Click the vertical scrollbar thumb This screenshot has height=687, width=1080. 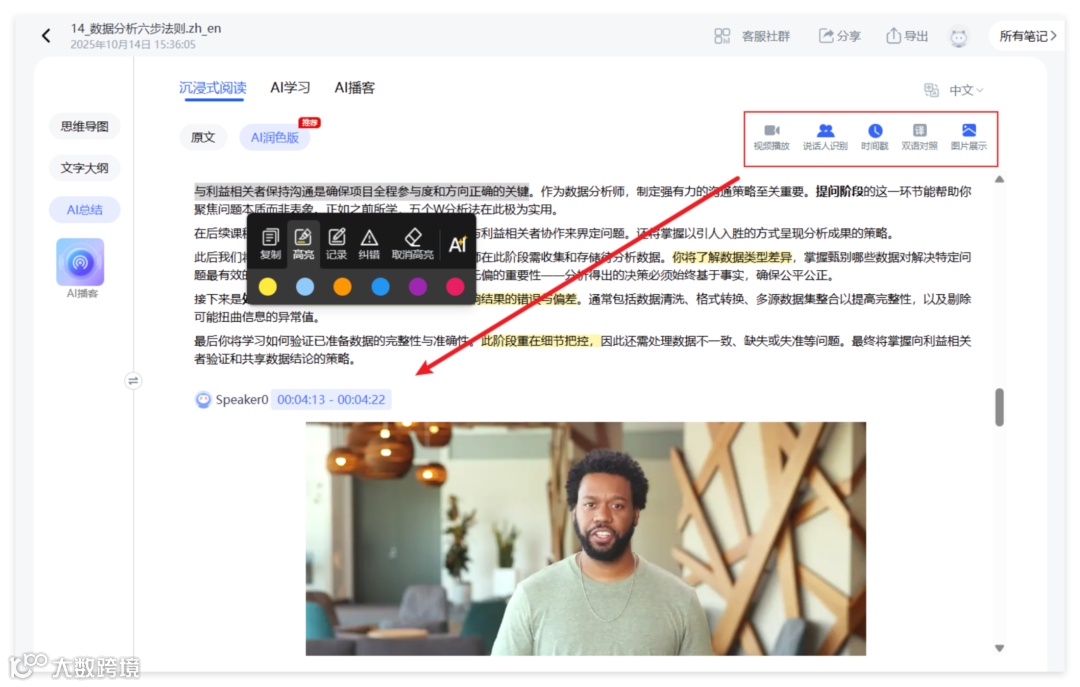point(999,407)
